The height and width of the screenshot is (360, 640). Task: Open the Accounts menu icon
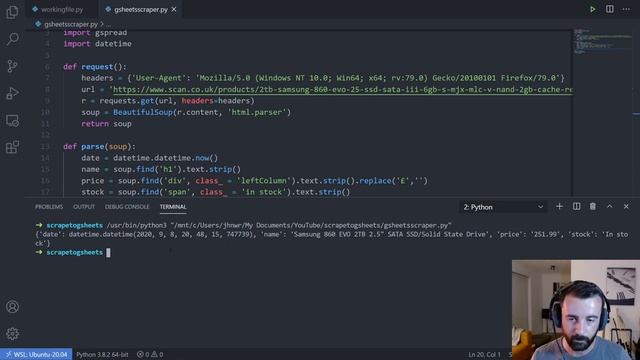(x=12, y=307)
